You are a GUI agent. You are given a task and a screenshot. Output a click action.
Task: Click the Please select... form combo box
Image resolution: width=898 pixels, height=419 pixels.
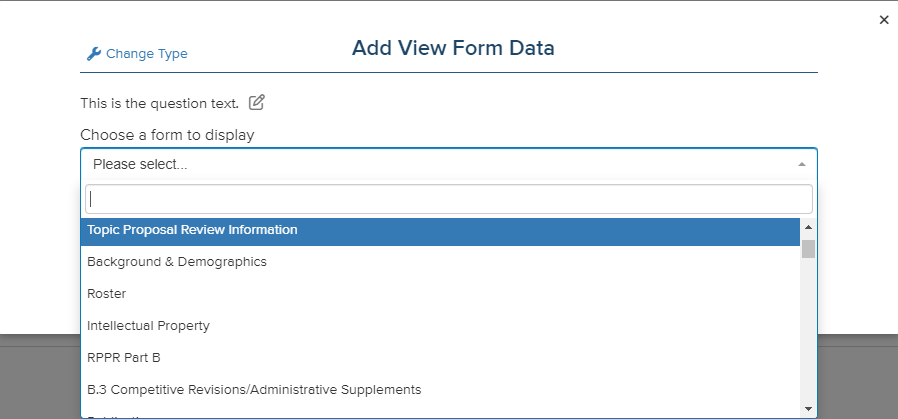click(x=449, y=164)
